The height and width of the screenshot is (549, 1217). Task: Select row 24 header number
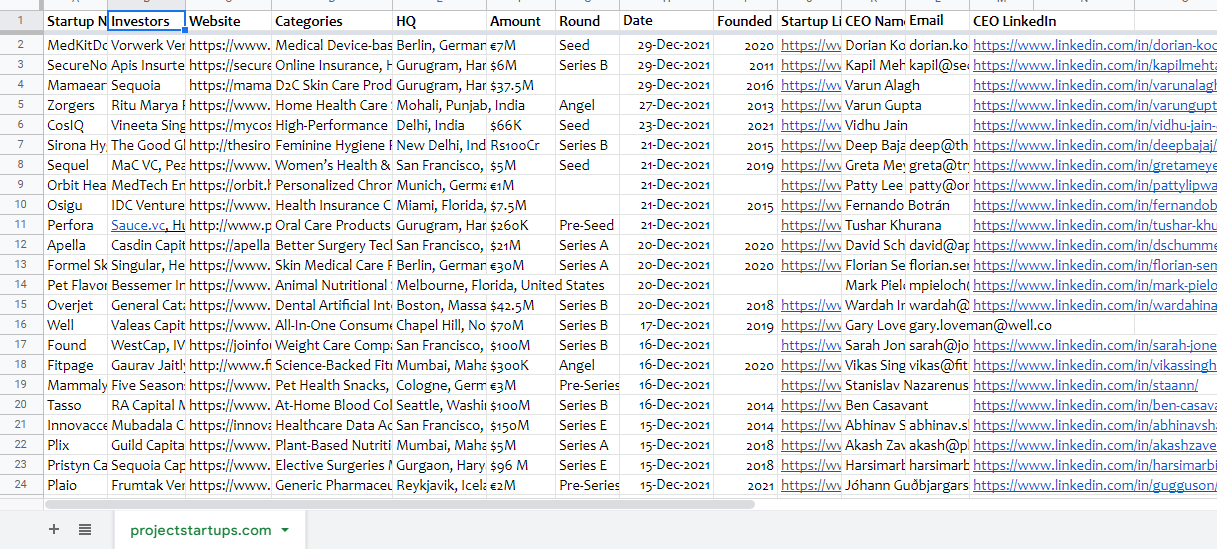22,485
